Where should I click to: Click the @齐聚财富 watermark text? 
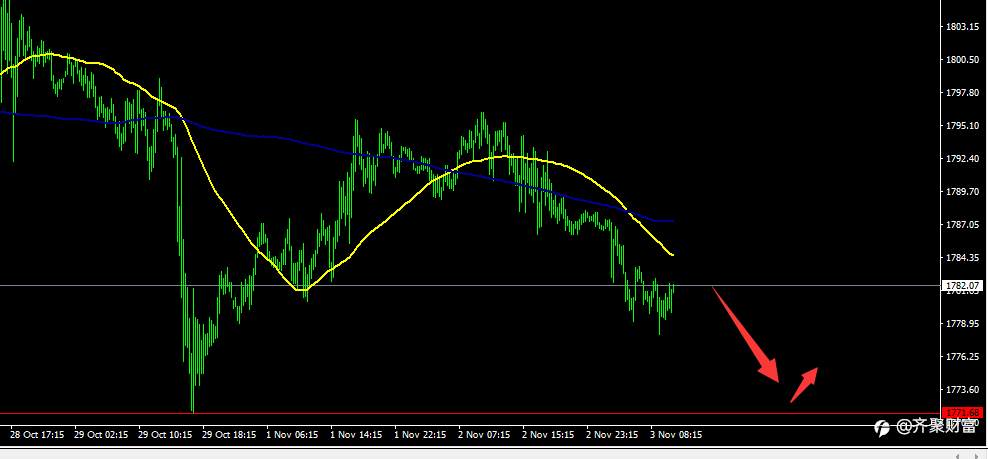(936, 427)
